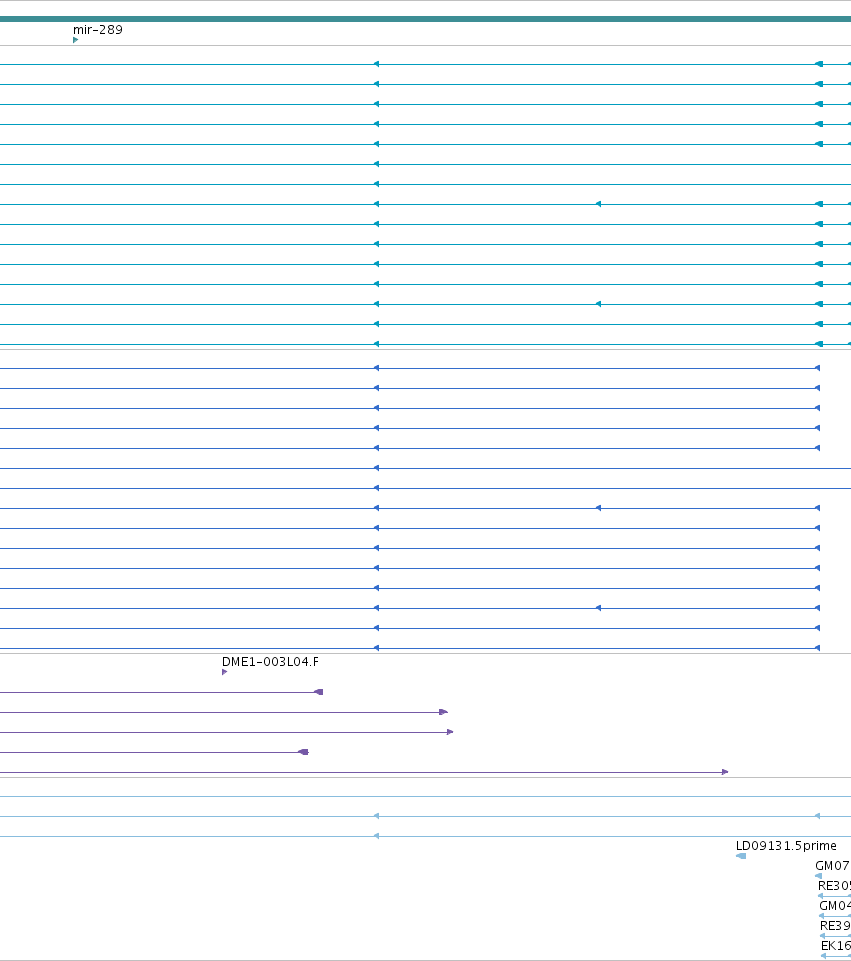Select the DME1-003L04.F feature label

tap(270, 662)
